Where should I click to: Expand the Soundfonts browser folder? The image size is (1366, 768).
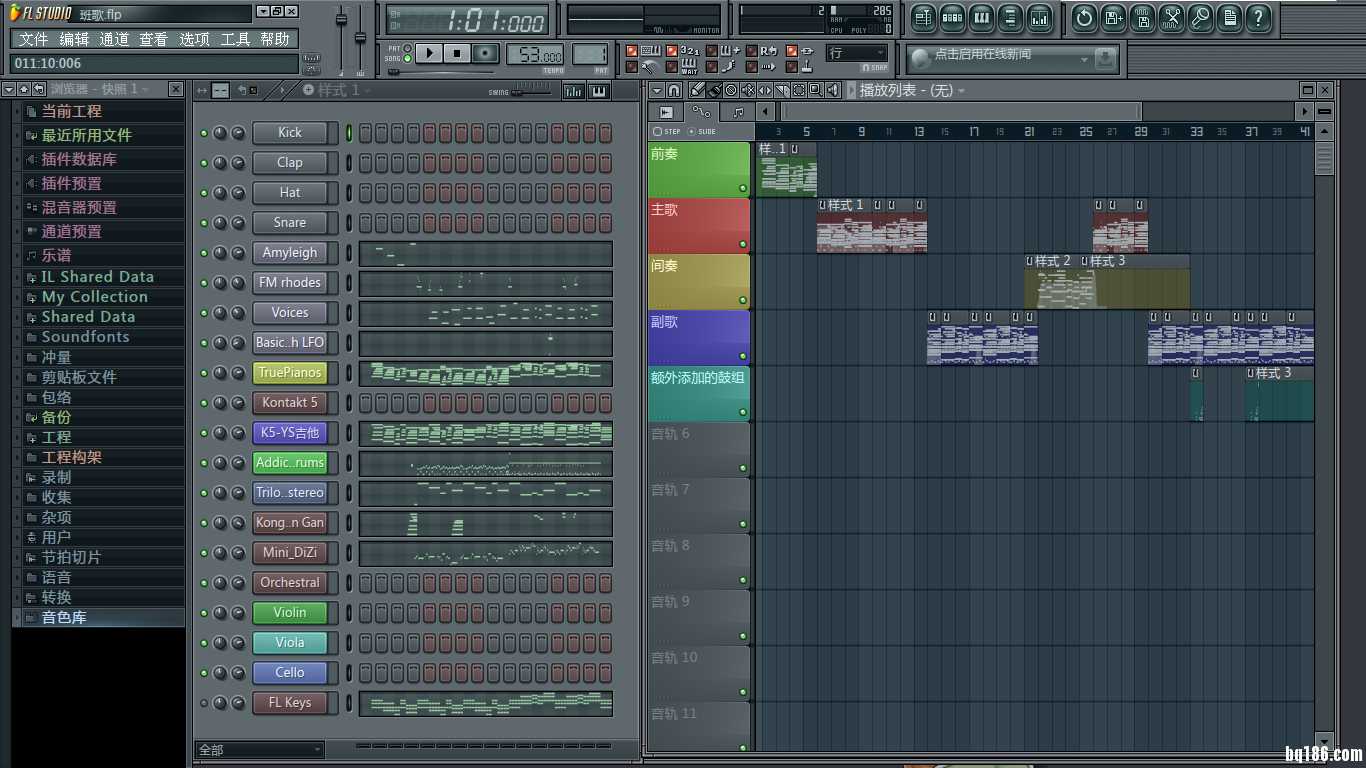(100, 337)
